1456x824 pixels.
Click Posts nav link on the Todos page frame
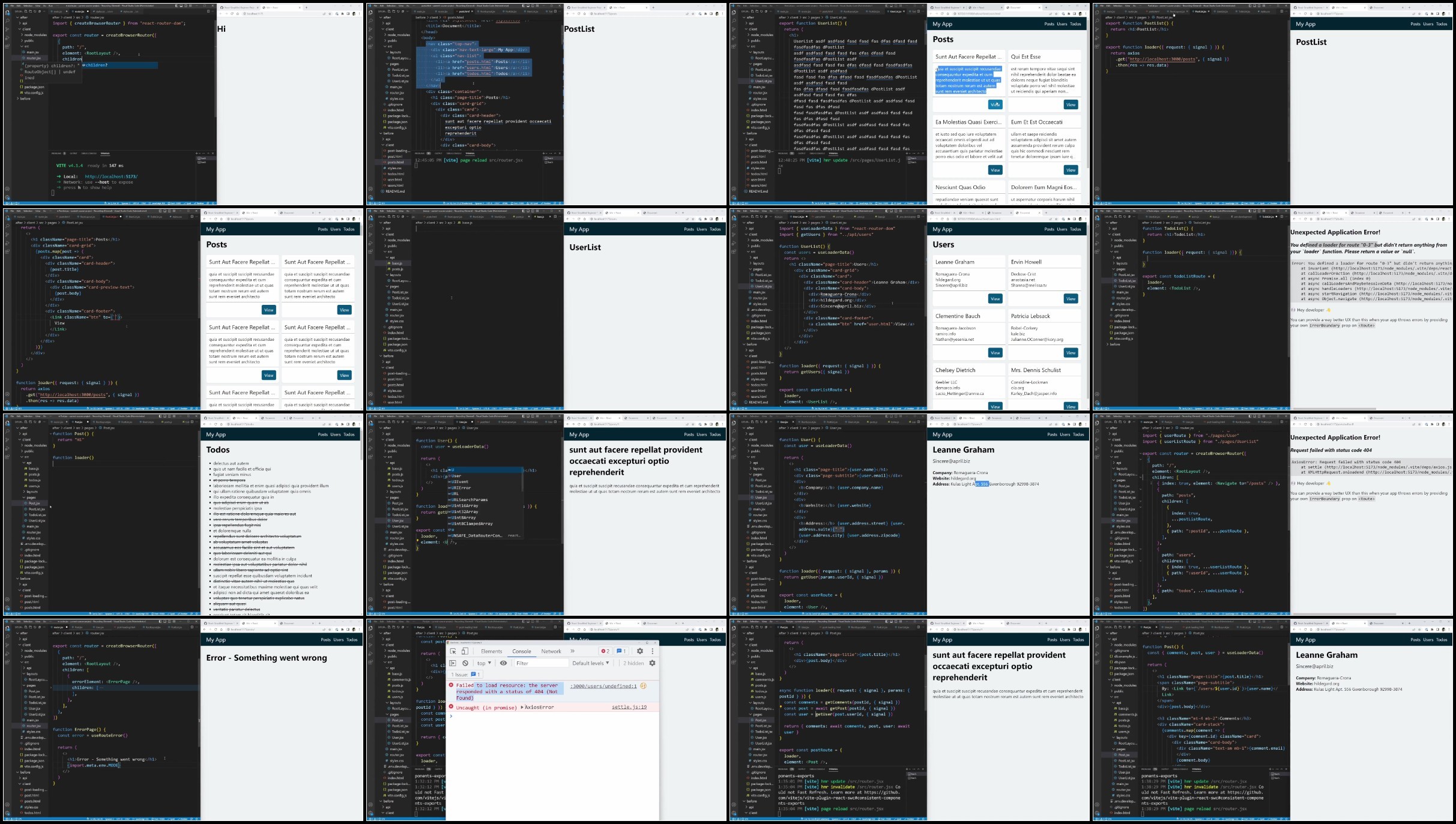(x=322, y=435)
